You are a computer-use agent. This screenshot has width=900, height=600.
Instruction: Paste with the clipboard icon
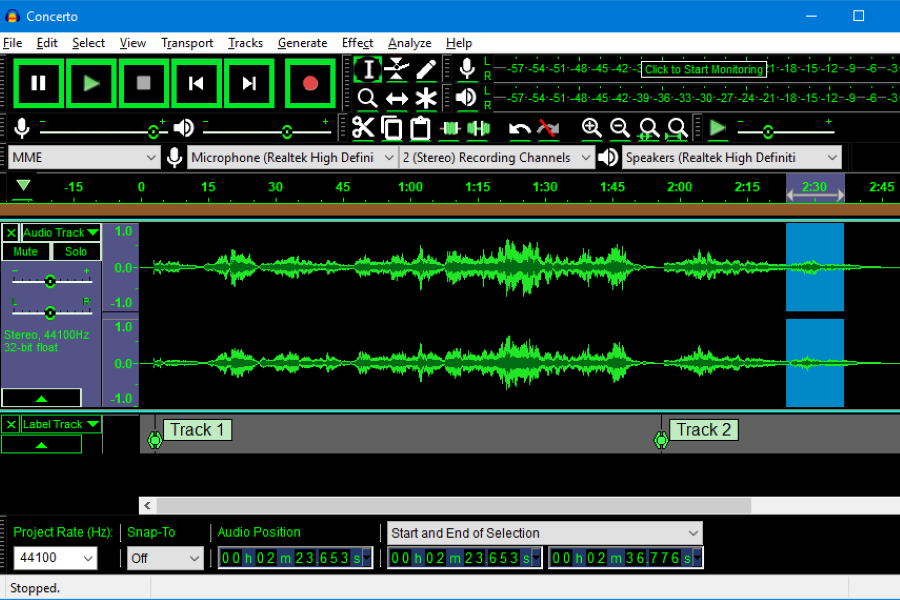(x=420, y=128)
